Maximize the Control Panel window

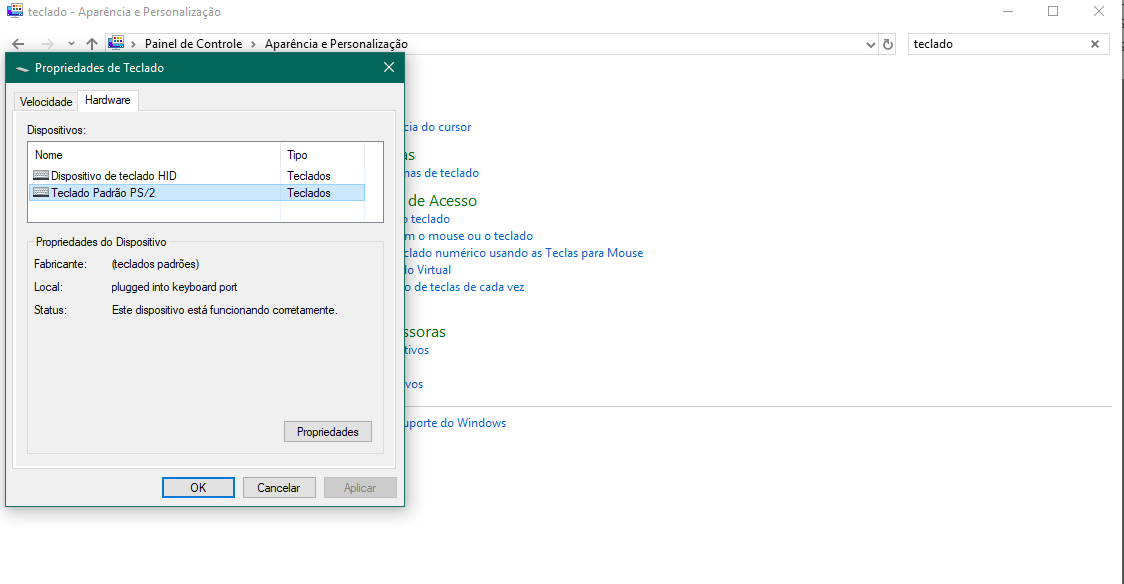click(1053, 11)
